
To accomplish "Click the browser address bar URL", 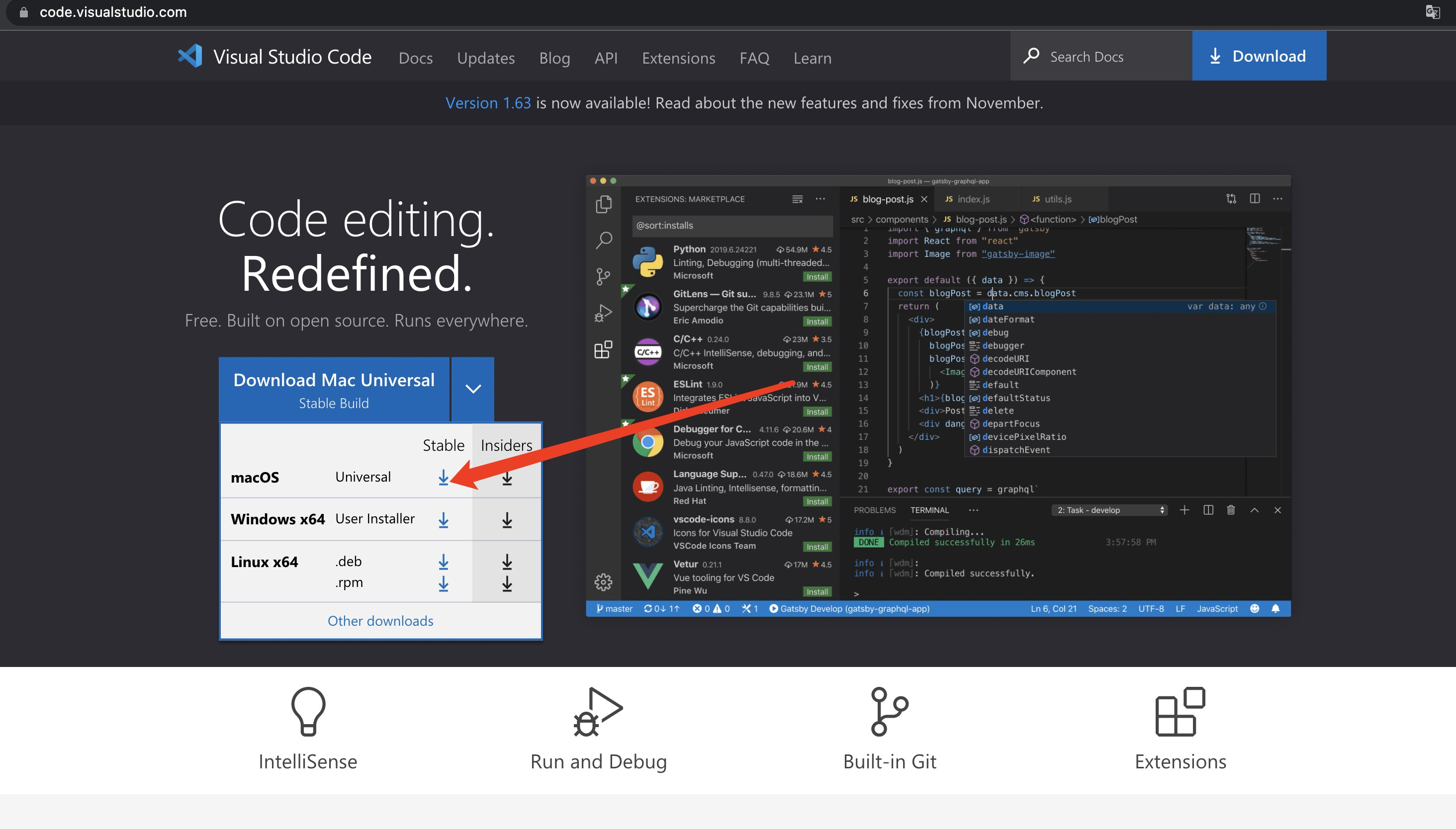I will 113,12.
